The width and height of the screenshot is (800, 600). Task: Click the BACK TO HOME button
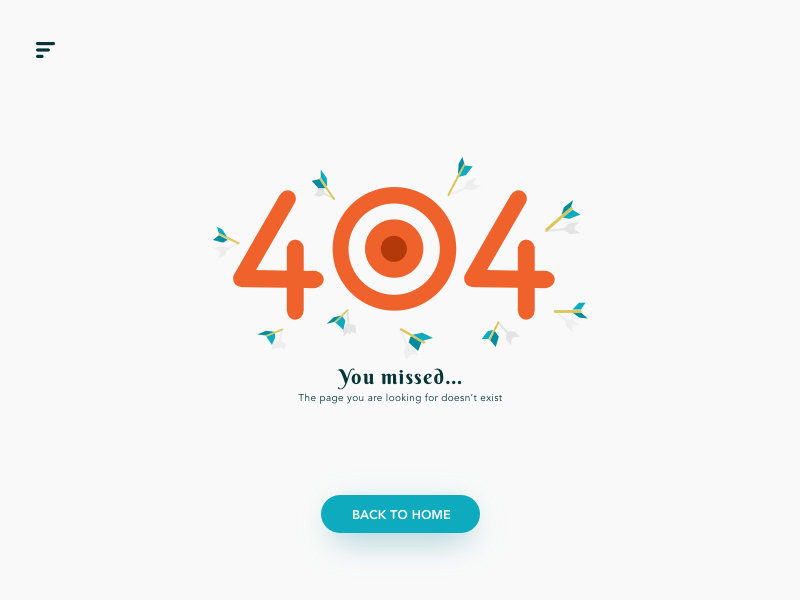[401, 514]
